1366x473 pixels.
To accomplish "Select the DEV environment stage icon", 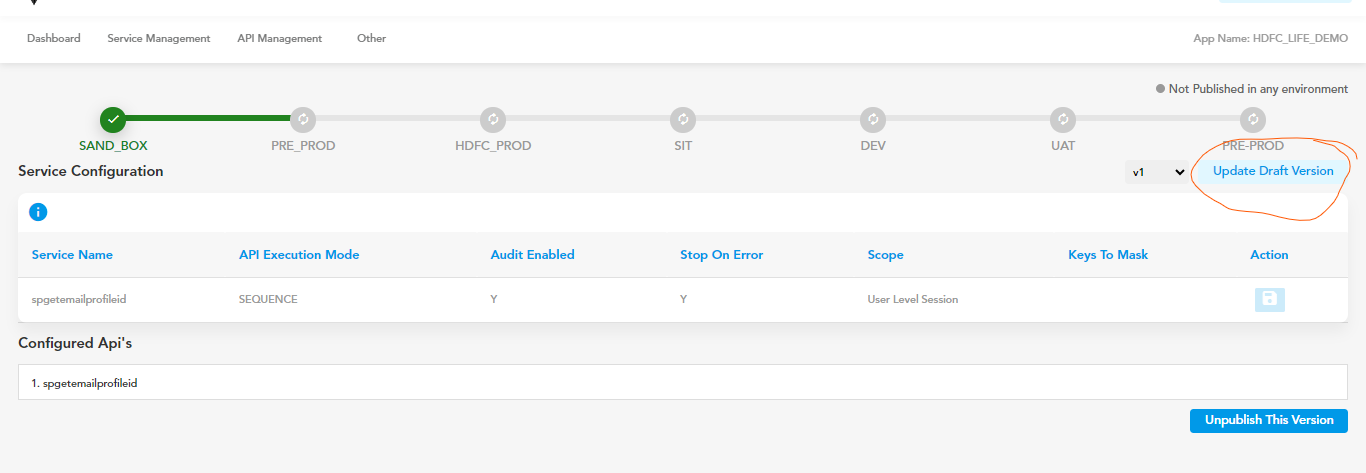I will [873, 119].
